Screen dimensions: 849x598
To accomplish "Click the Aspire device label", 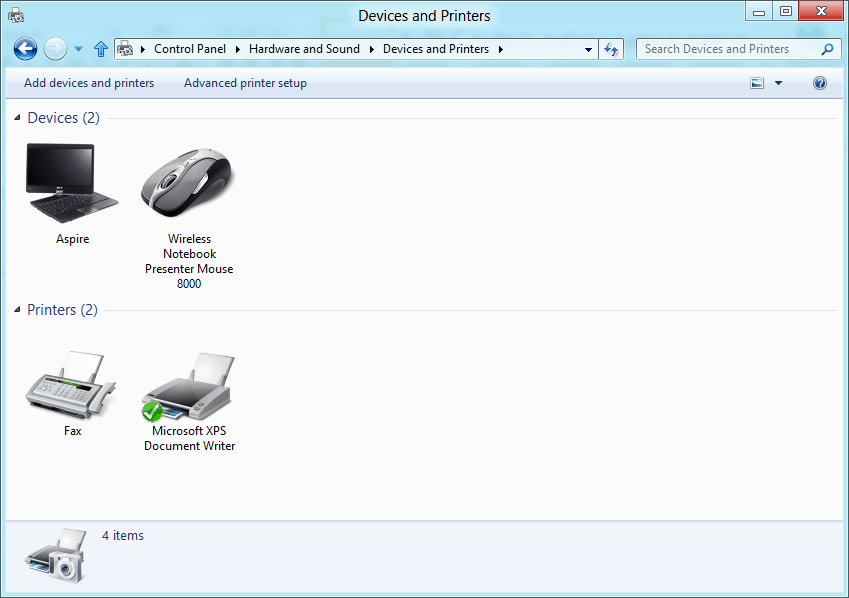I will point(73,239).
